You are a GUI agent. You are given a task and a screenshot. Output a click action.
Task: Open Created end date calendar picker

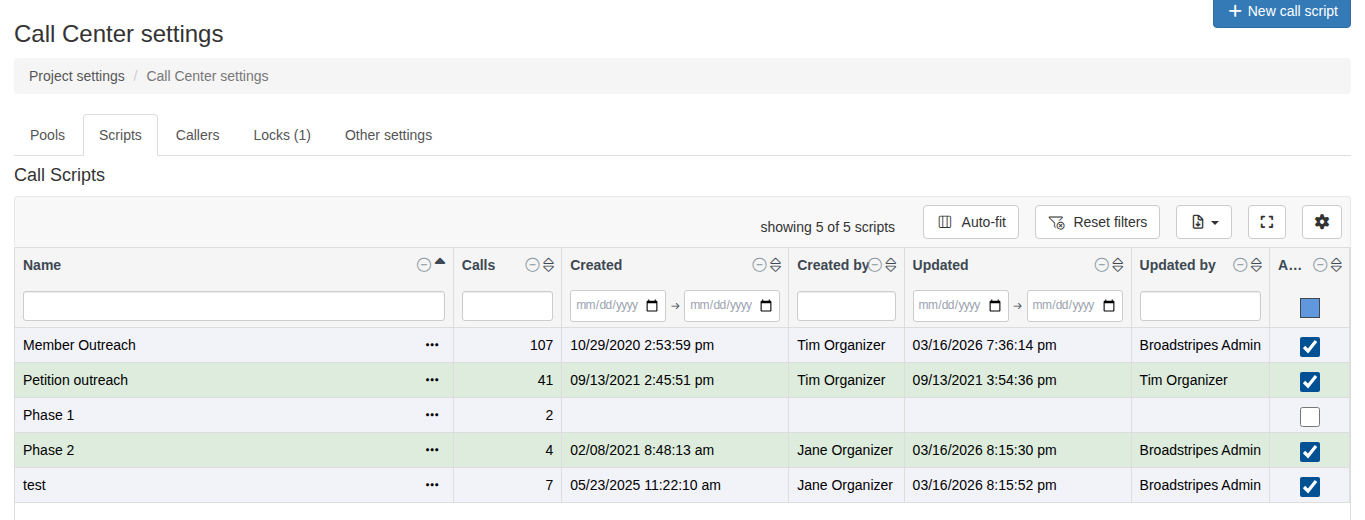click(x=767, y=306)
